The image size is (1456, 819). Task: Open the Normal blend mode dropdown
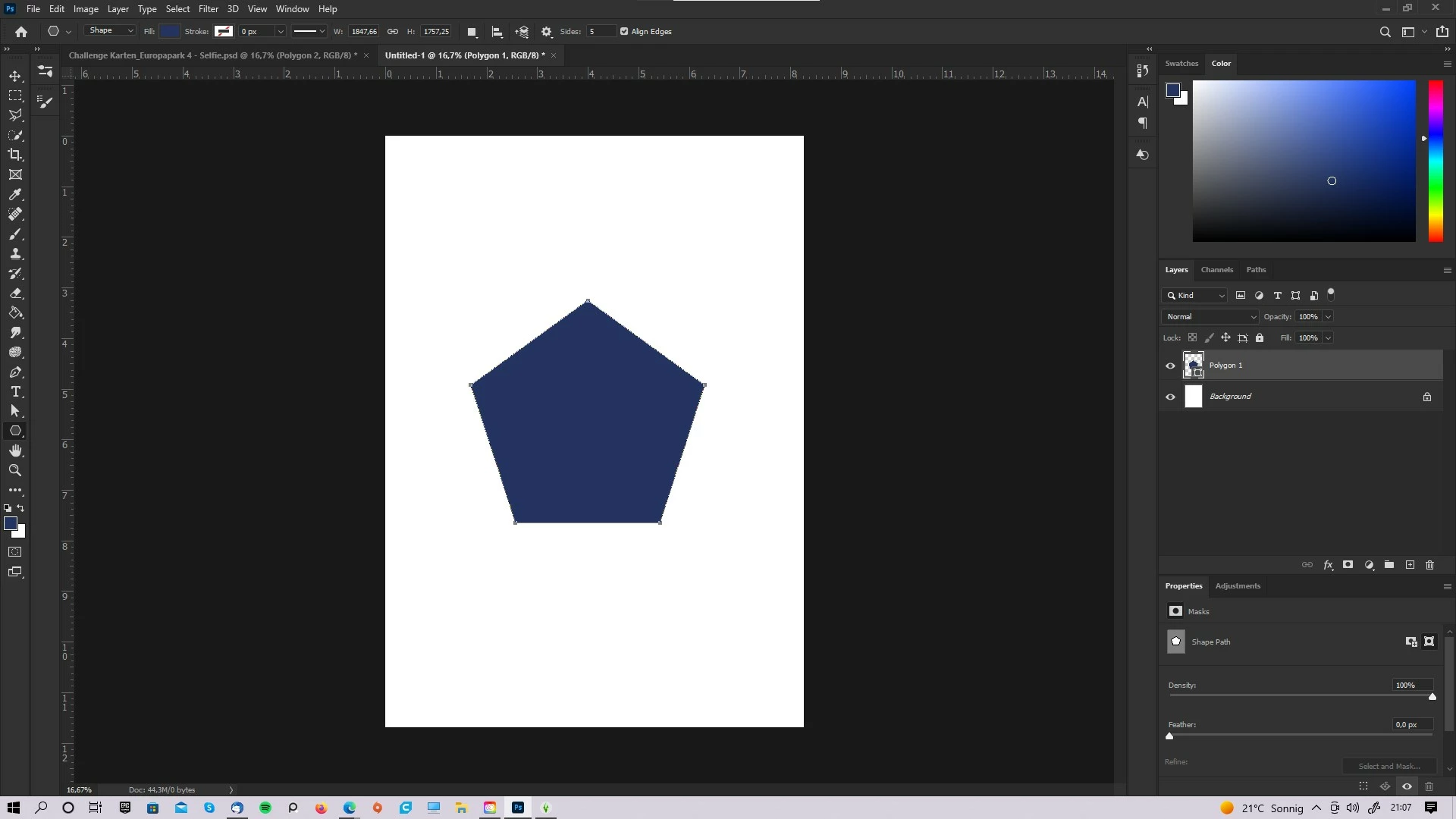pos(1210,317)
